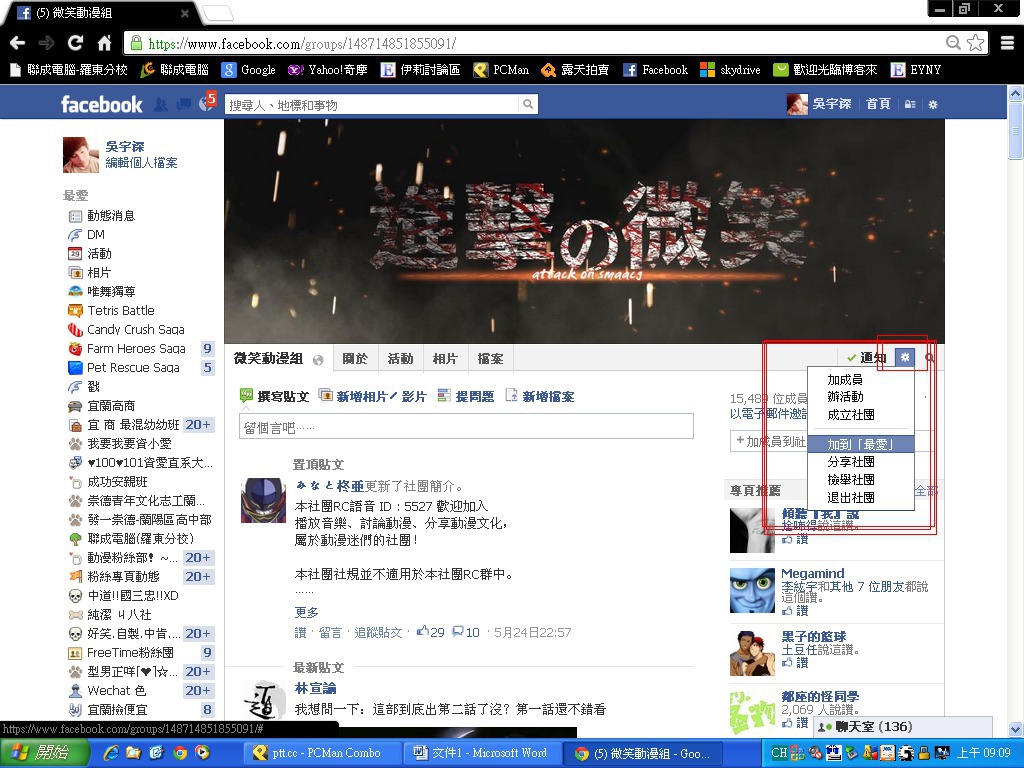The height and width of the screenshot is (768, 1024).
Task: Open Tetris Battle in the sidebar
Action: [112, 310]
